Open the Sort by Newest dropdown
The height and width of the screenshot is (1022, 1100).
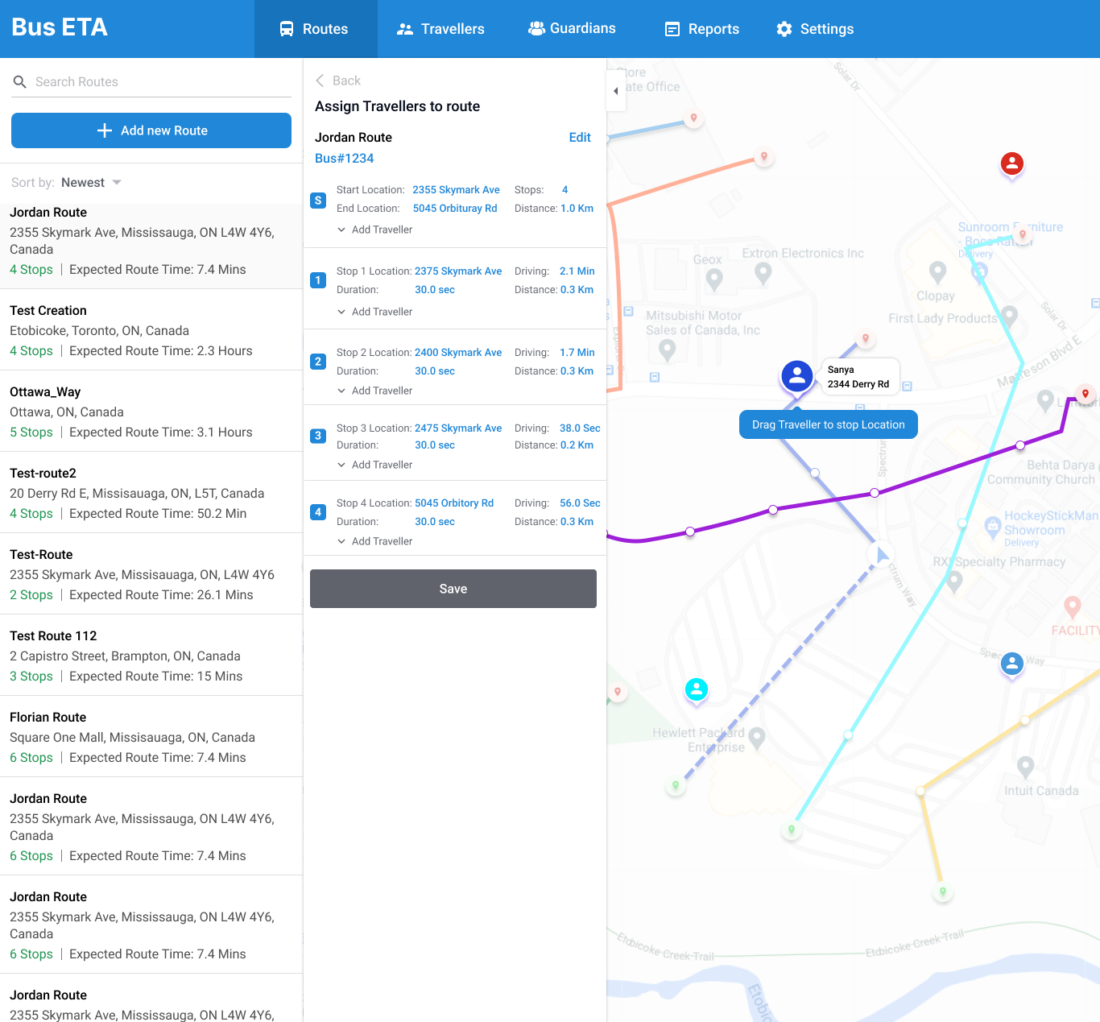91,183
